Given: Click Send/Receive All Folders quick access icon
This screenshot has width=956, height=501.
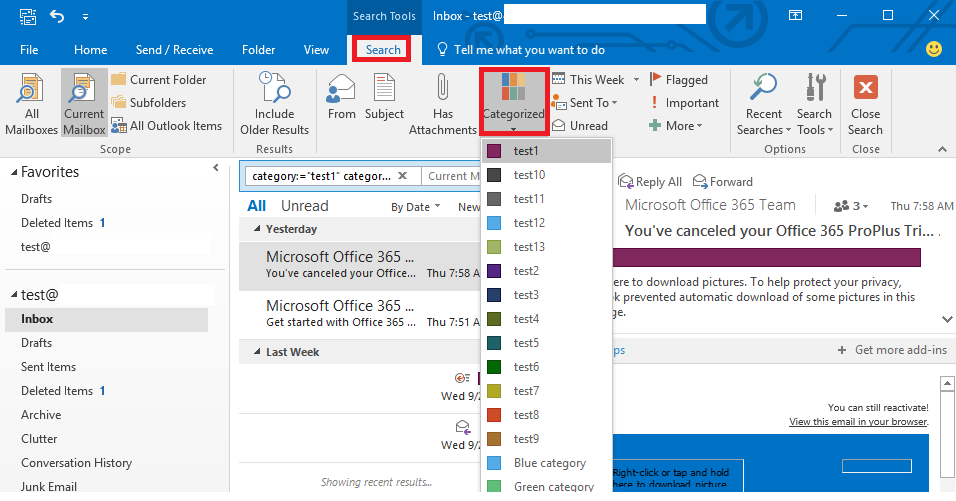Looking at the screenshot, I should pos(28,16).
